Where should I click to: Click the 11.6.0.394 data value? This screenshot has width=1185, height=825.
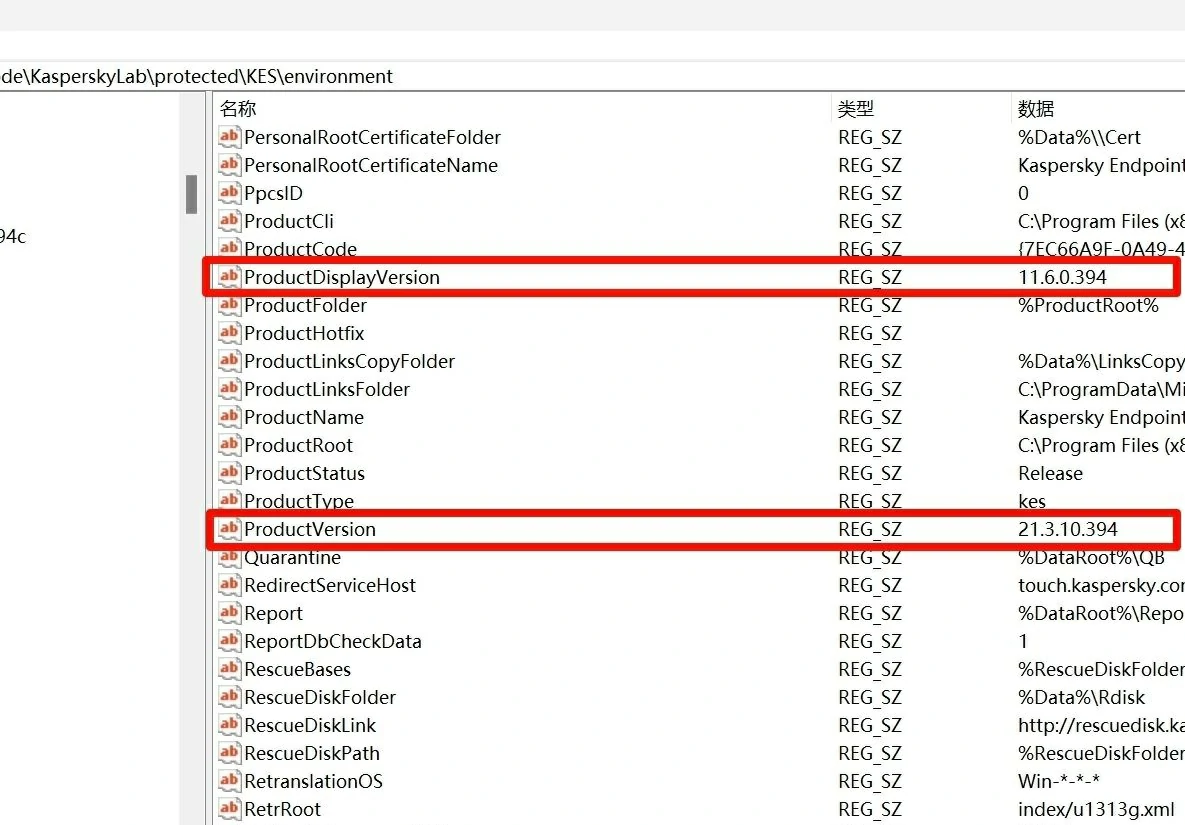point(1062,277)
